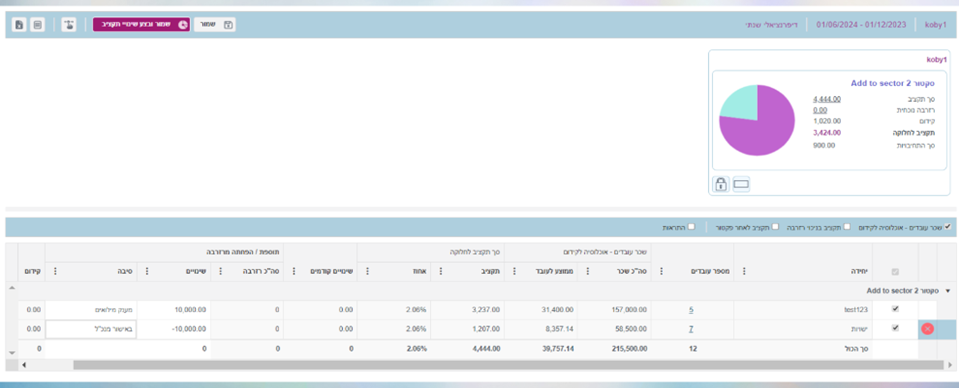The width and height of the screenshot is (959, 388).
Task: Click the reason input field with באישור מנכ"ל
Action: click(91, 329)
